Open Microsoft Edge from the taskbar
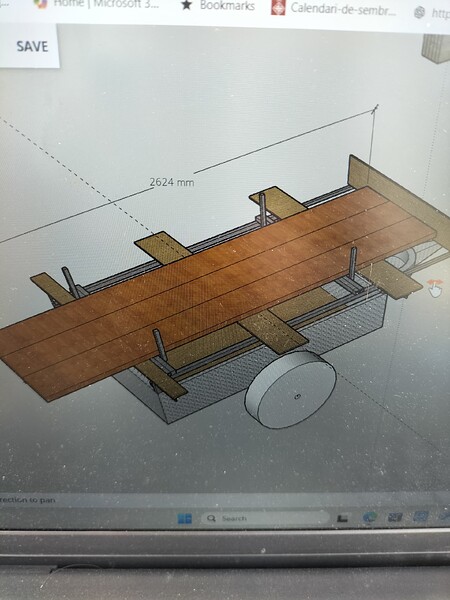Screen dimensions: 450x600 coord(370,517)
